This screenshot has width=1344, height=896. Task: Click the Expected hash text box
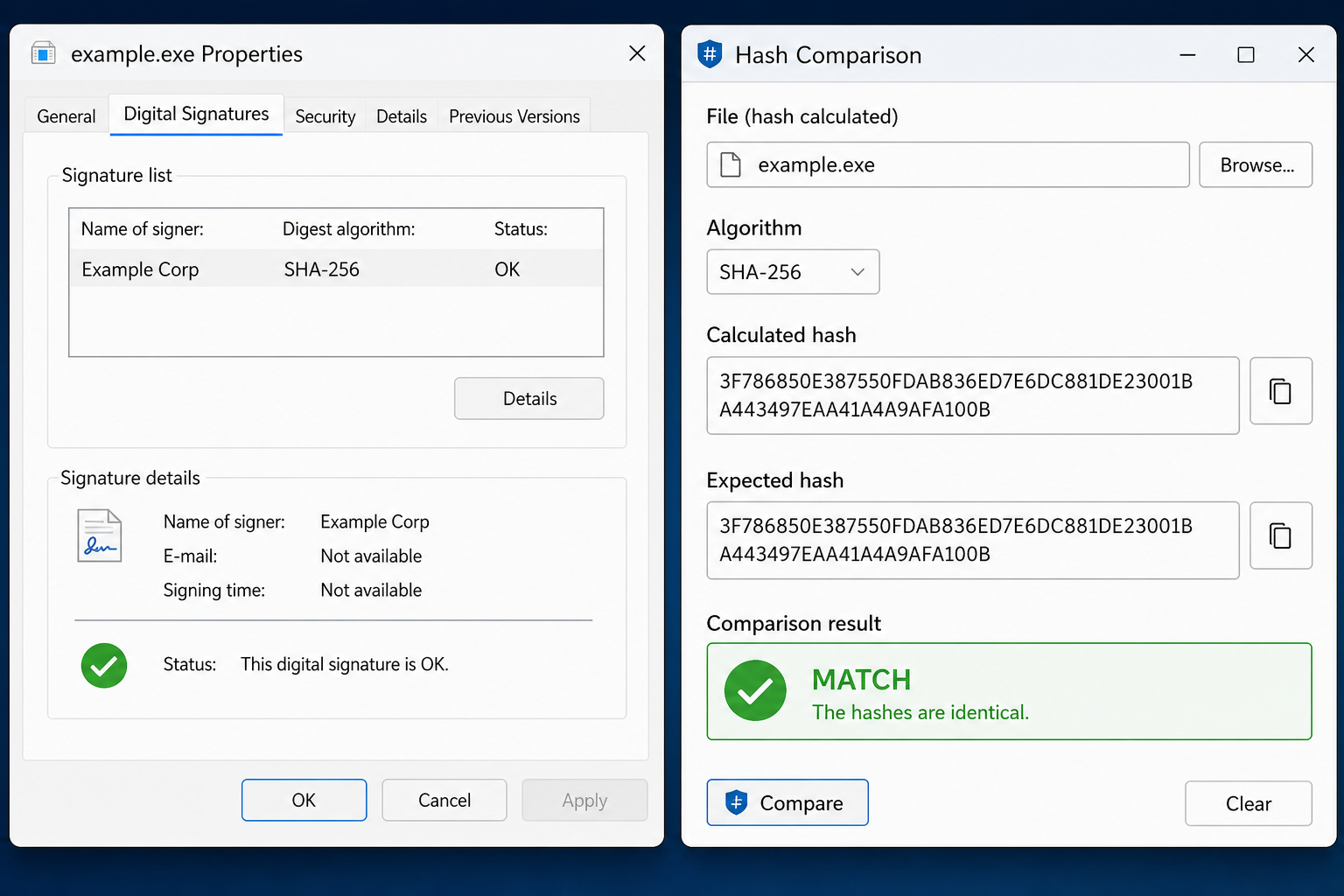tap(973, 540)
